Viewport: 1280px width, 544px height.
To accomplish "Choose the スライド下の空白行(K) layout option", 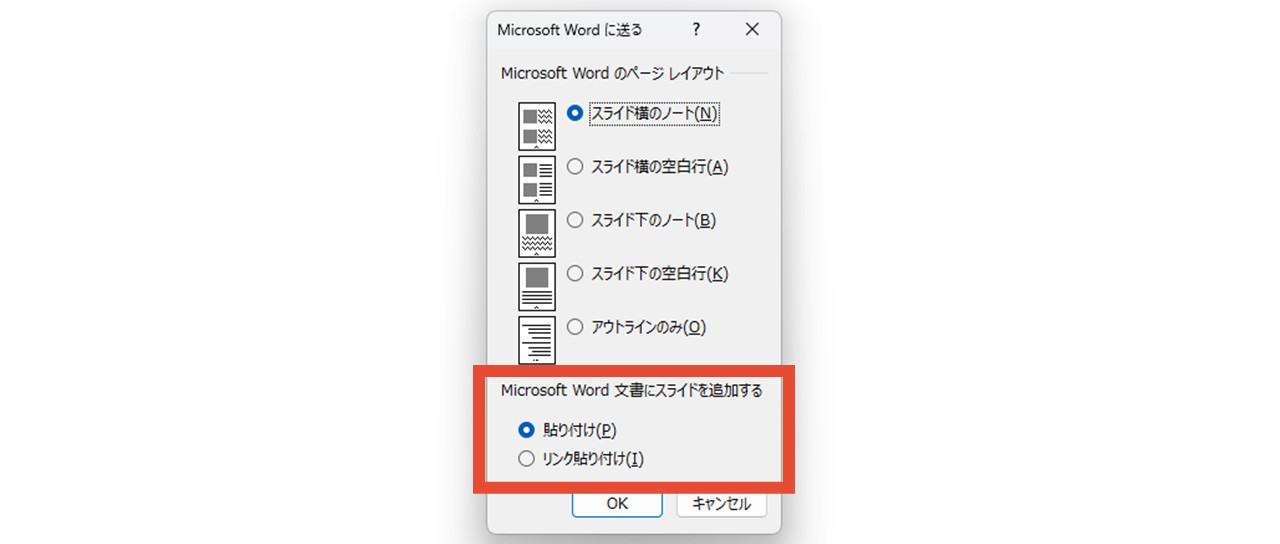I will point(647,273).
